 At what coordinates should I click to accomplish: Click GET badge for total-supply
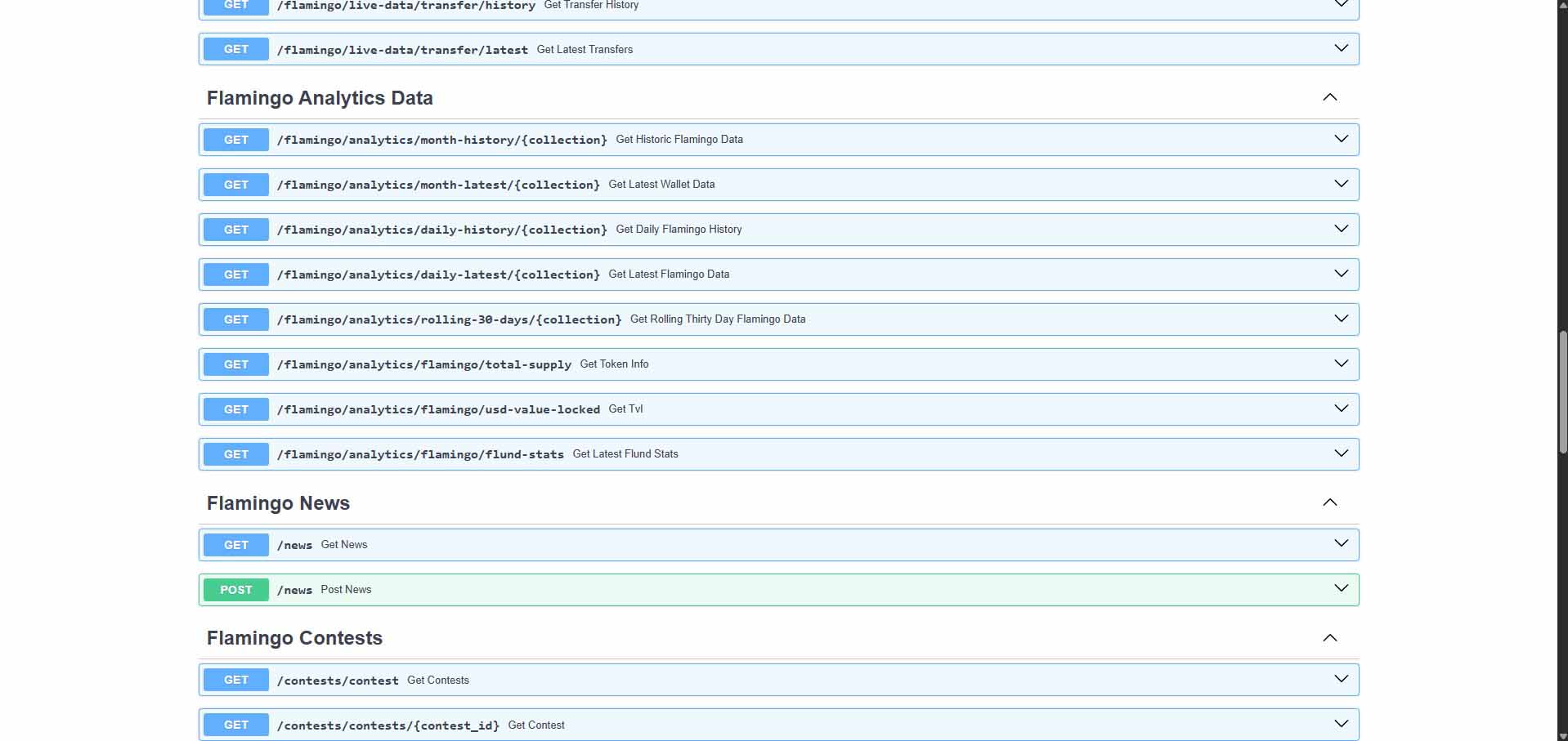tap(236, 364)
